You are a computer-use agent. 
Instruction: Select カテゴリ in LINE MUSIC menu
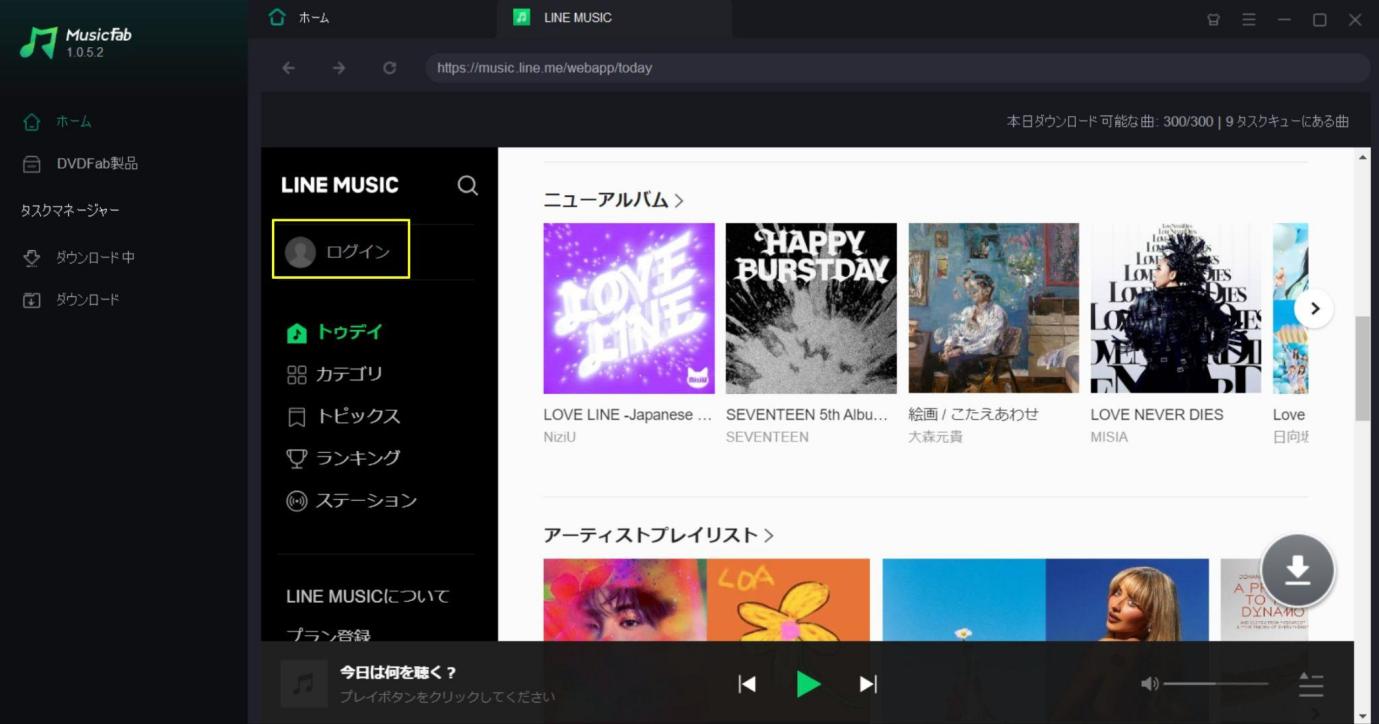[x=335, y=374]
